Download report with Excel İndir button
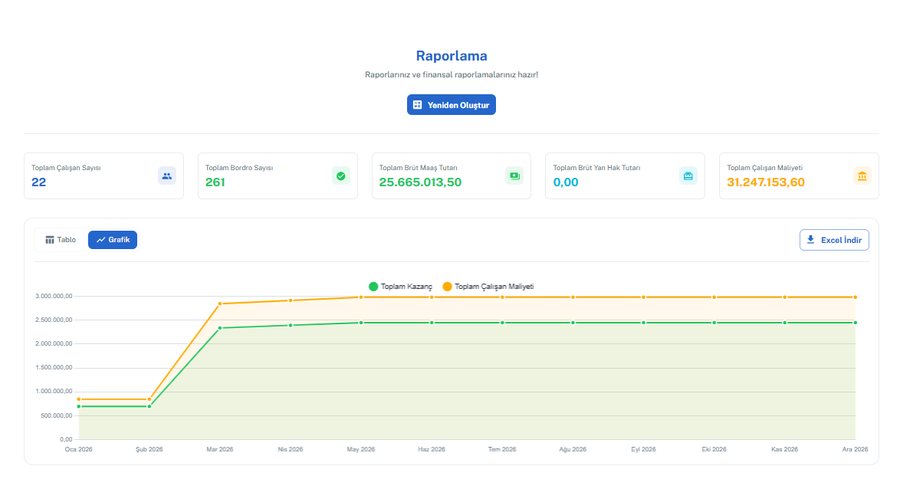The width and height of the screenshot is (900, 489). click(834, 240)
